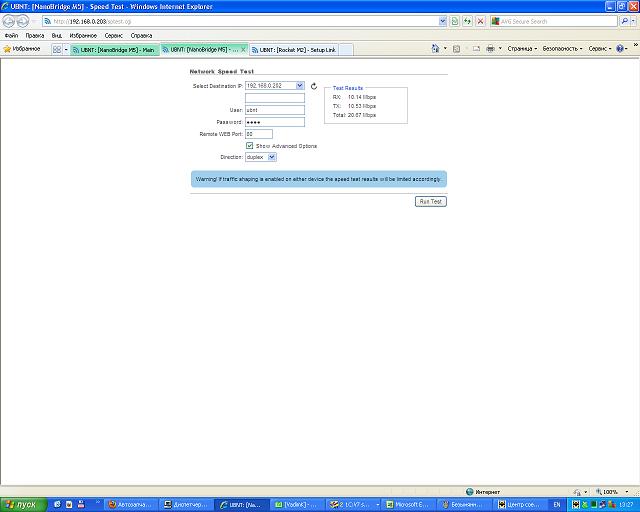Click the Remote WEB Port field
640x512 pixels.
tap(259, 134)
